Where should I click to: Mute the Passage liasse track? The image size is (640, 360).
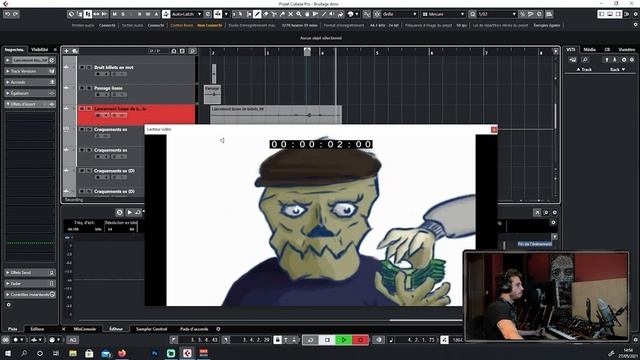tap(82, 88)
